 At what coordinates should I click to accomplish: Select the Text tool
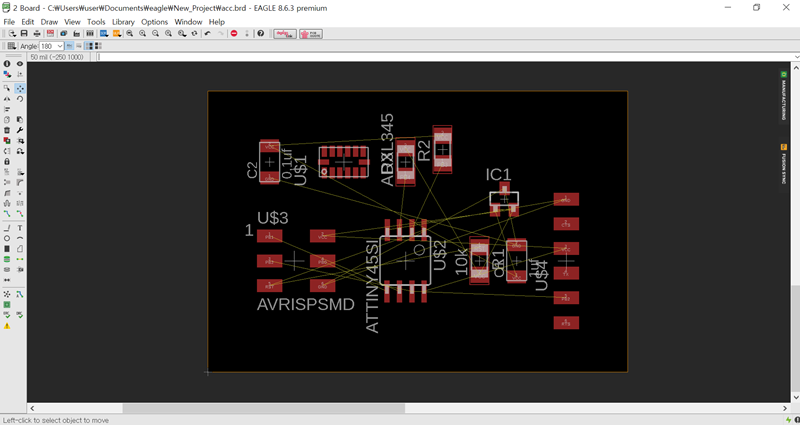point(20,228)
